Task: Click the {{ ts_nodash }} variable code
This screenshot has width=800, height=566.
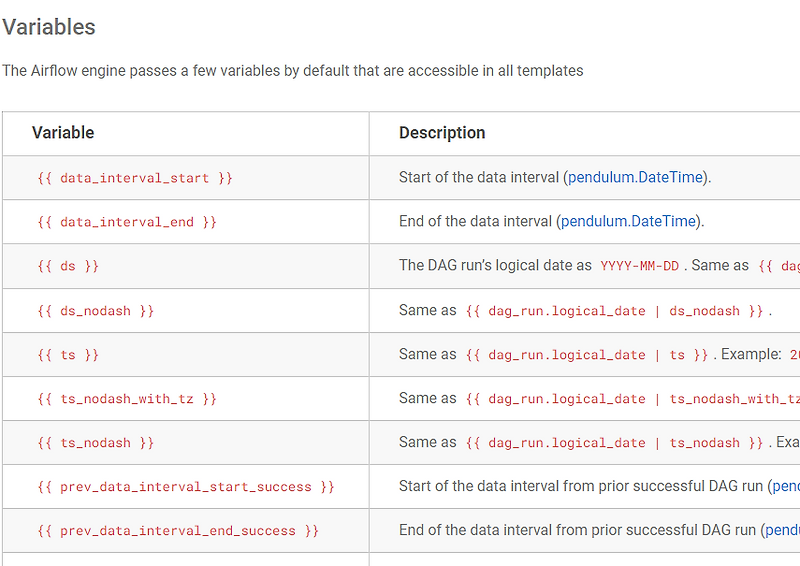Action: click(x=96, y=443)
